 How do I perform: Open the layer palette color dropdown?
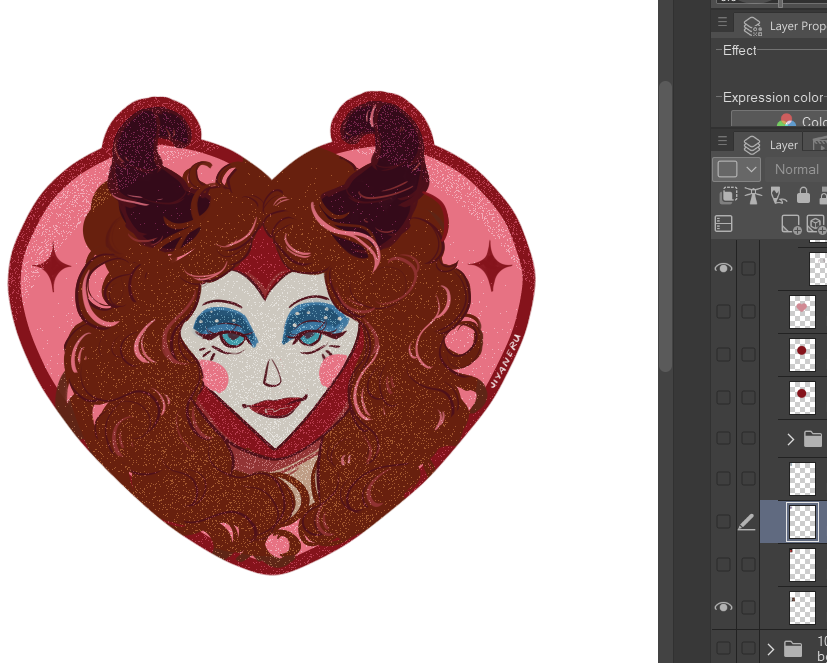pos(737,169)
